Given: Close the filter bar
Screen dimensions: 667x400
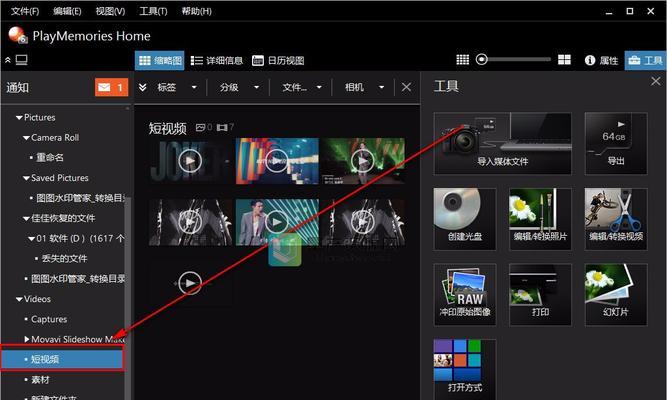Looking at the screenshot, I should tap(406, 87).
